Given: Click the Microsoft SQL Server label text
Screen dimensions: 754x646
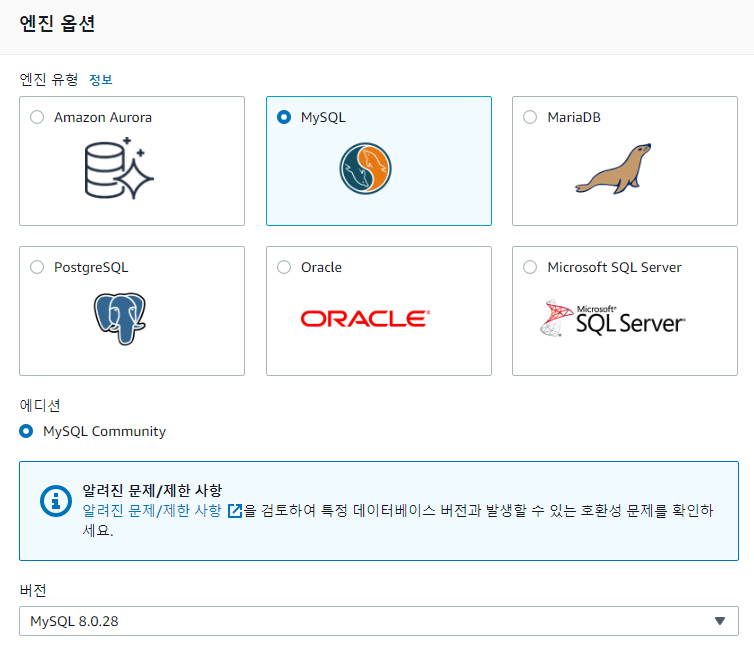Looking at the screenshot, I should point(615,267).
